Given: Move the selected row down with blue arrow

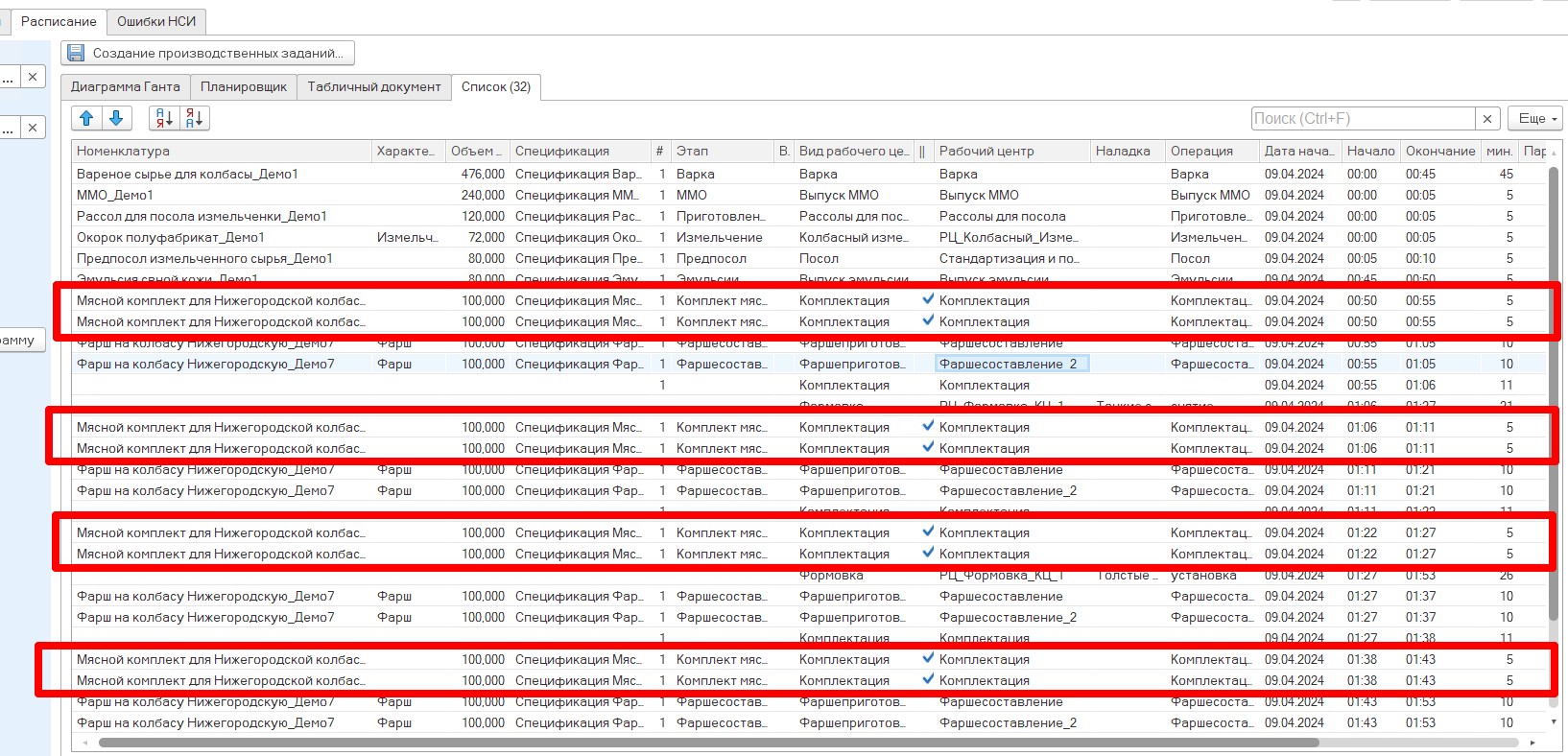Looking at the screenshot, I should pos(116,118).
